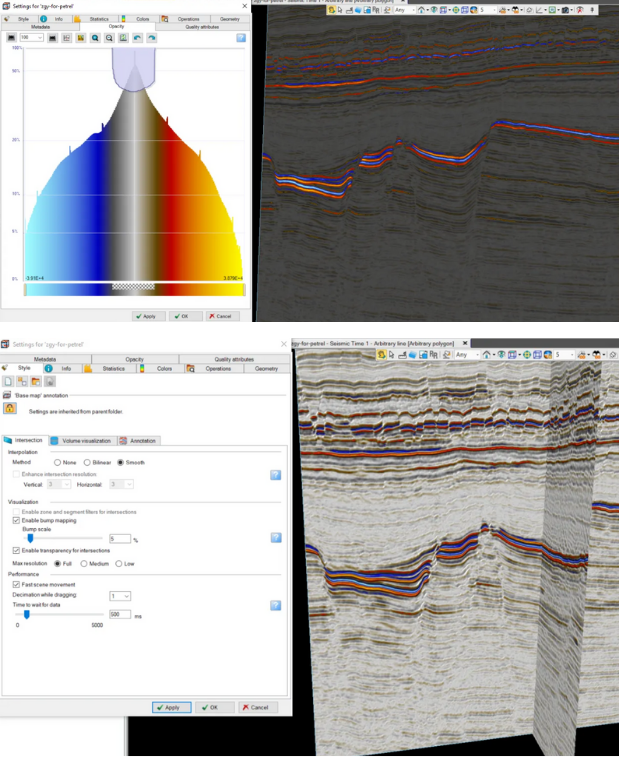Screen dimensions: 620x757
Task: Switch to Volume visualization tab
Action: (81, 440)
